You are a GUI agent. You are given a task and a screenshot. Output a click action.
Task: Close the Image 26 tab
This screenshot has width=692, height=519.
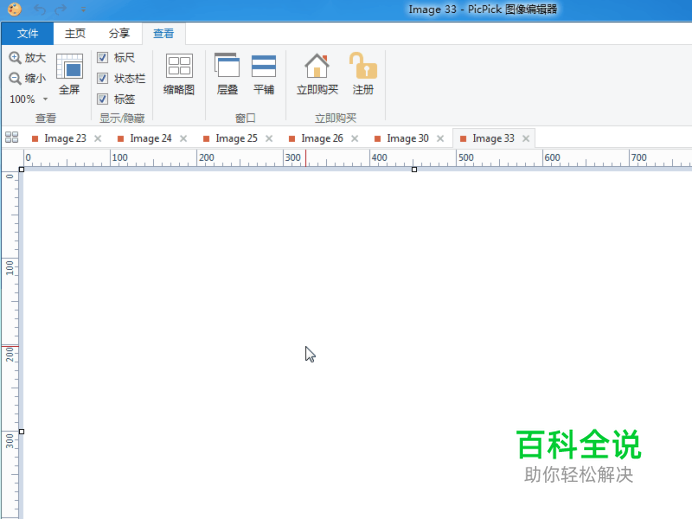[355, 139]
